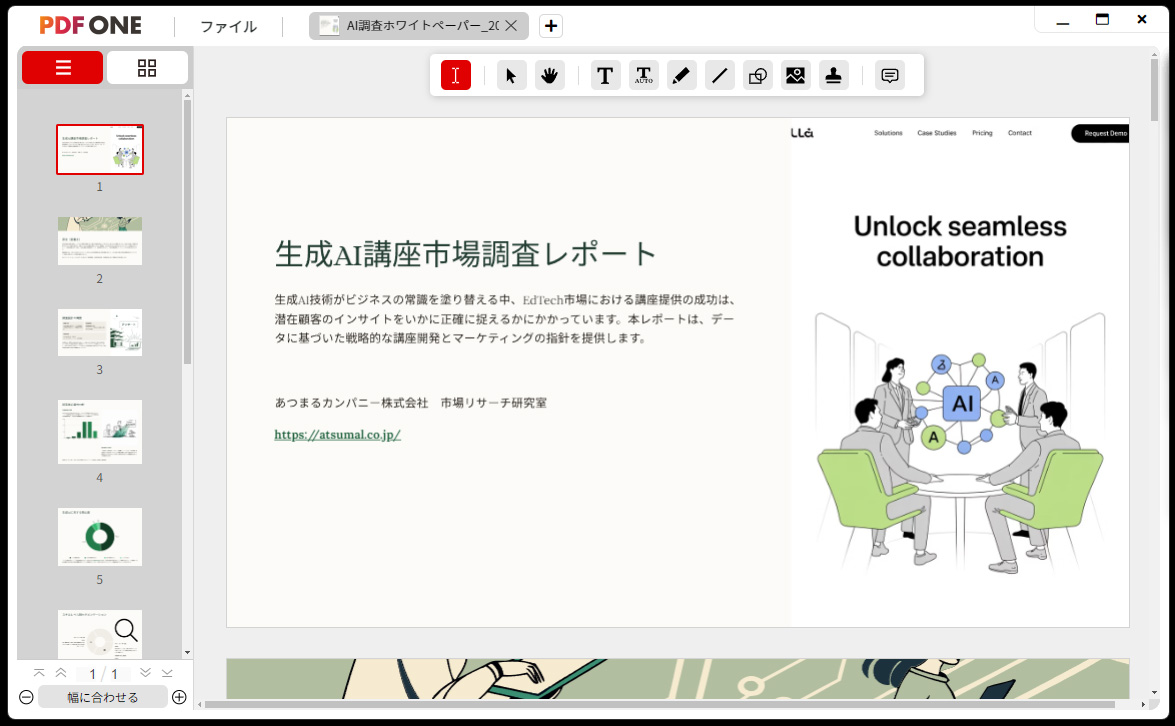Follow the atsumal.co.jp hyperlink
Screen dimensions: 1175x726
click(337, 434)
